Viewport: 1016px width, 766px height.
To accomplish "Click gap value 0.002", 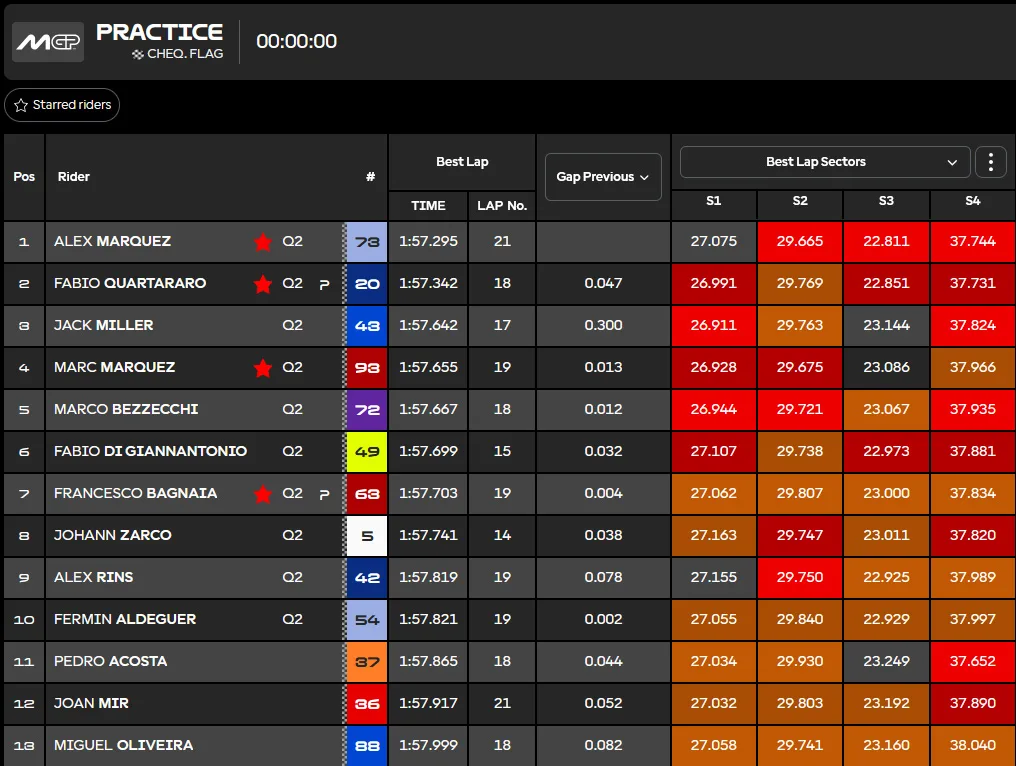I will 603,620.
